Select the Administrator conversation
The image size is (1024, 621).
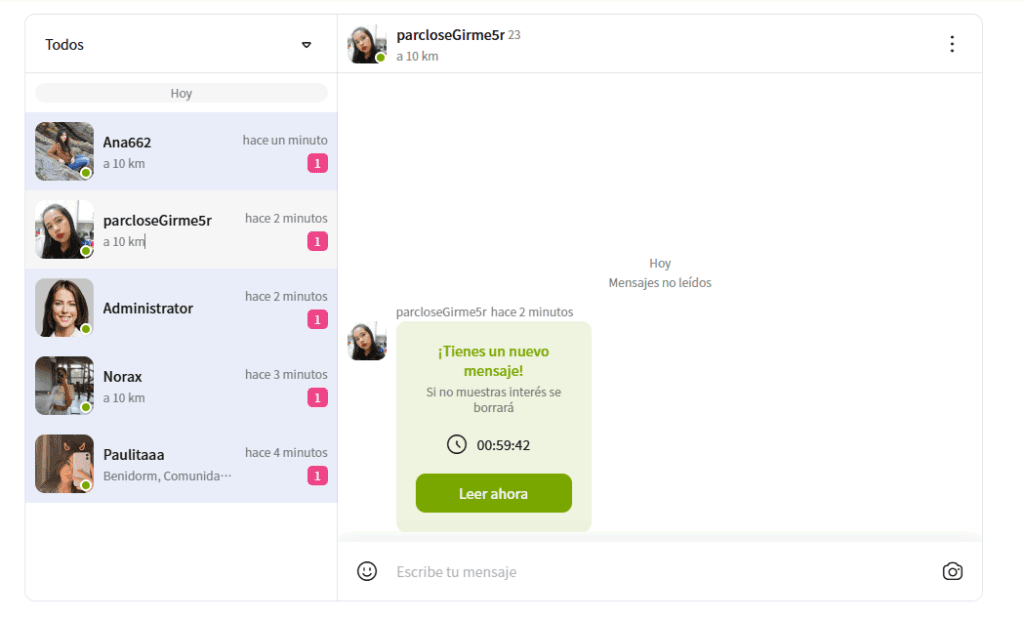pyautogui.click(x=181, y=308)
